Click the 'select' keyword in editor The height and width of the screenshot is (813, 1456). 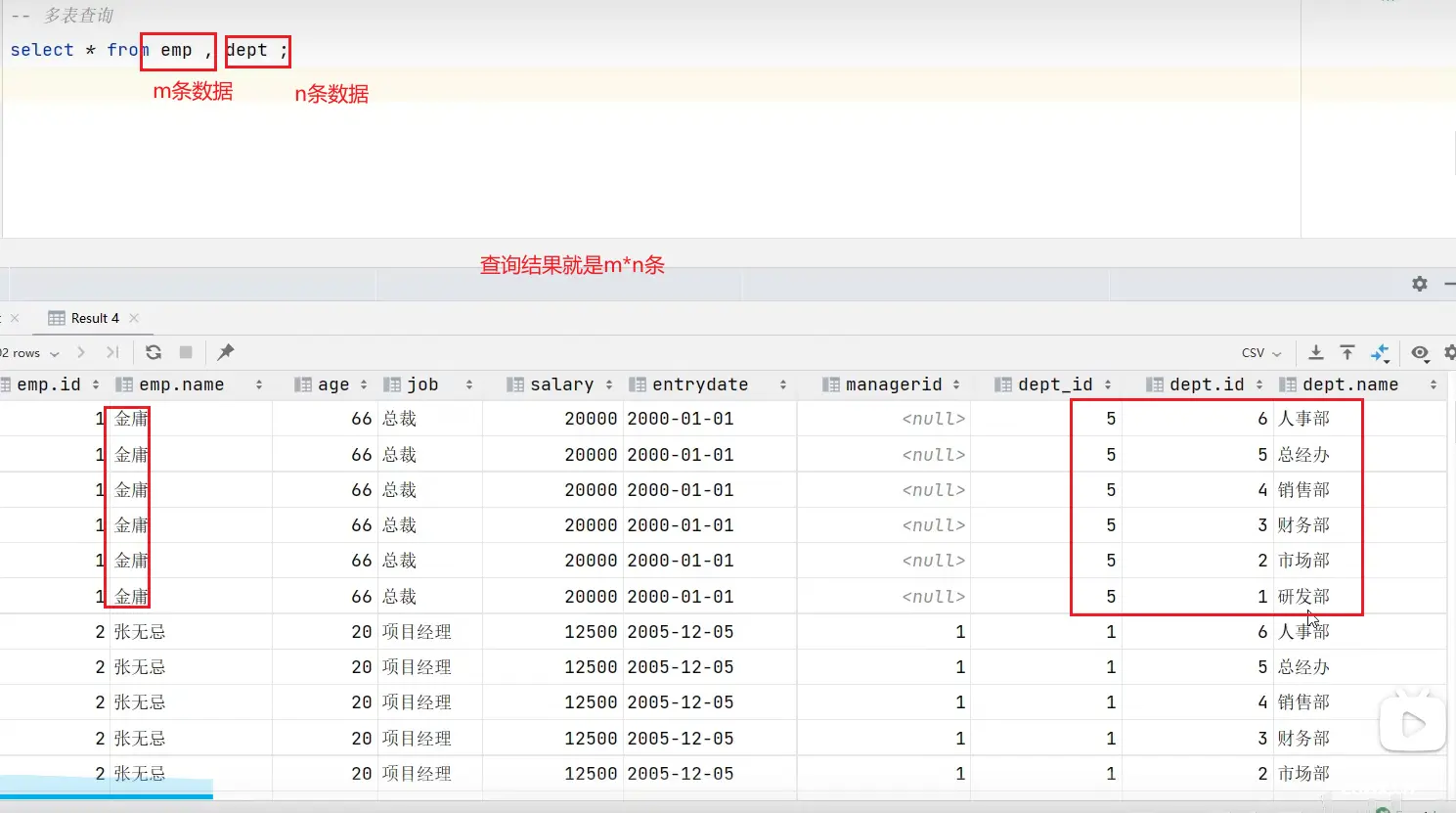click(42, 50)
